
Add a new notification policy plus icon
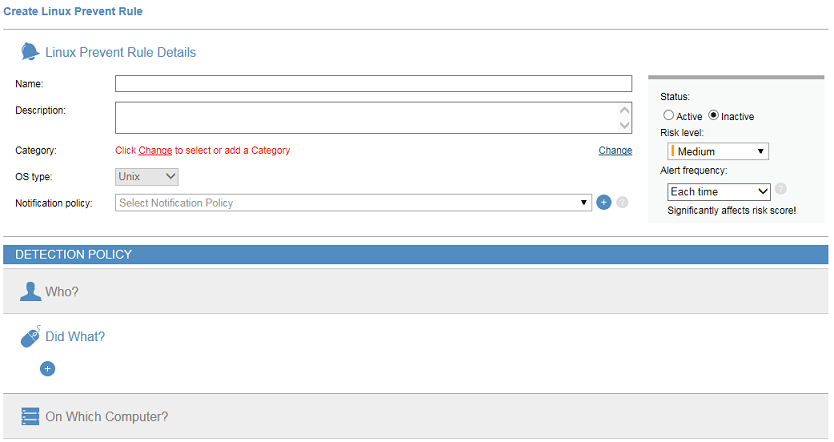[x=603, y=203]
